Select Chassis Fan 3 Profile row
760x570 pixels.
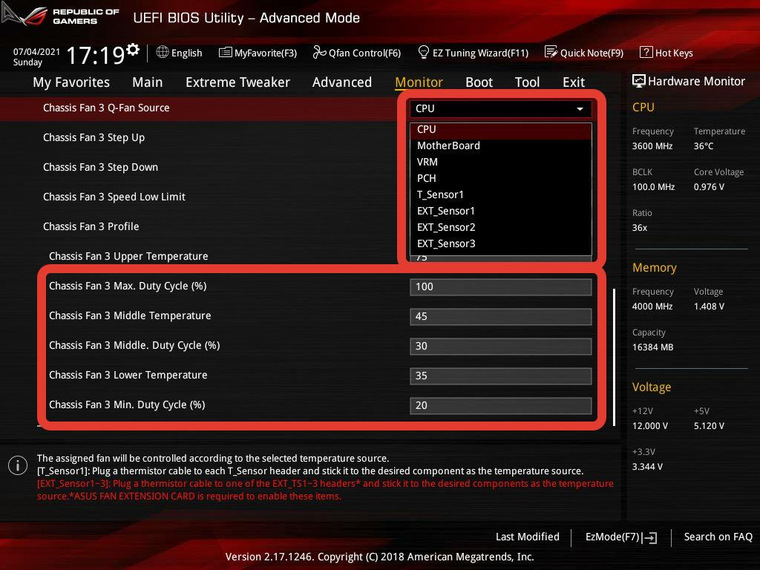click(x=91, y=226)
